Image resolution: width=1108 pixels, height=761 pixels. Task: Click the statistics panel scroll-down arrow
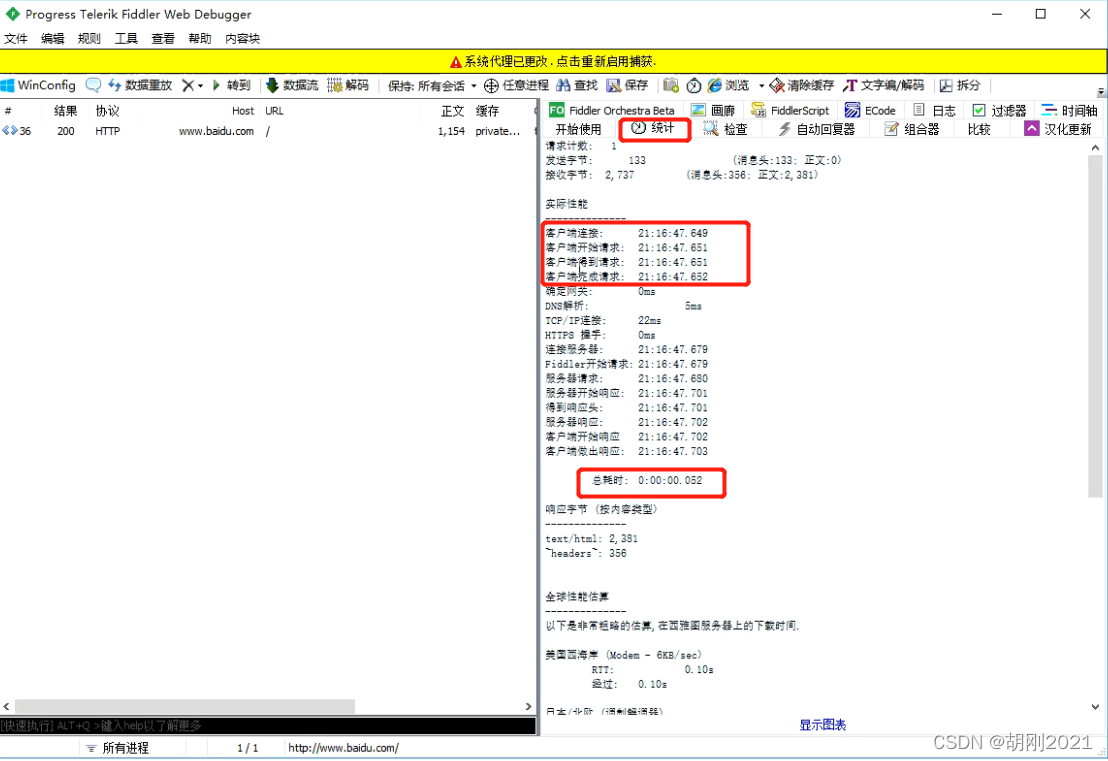coord(1095,707)
